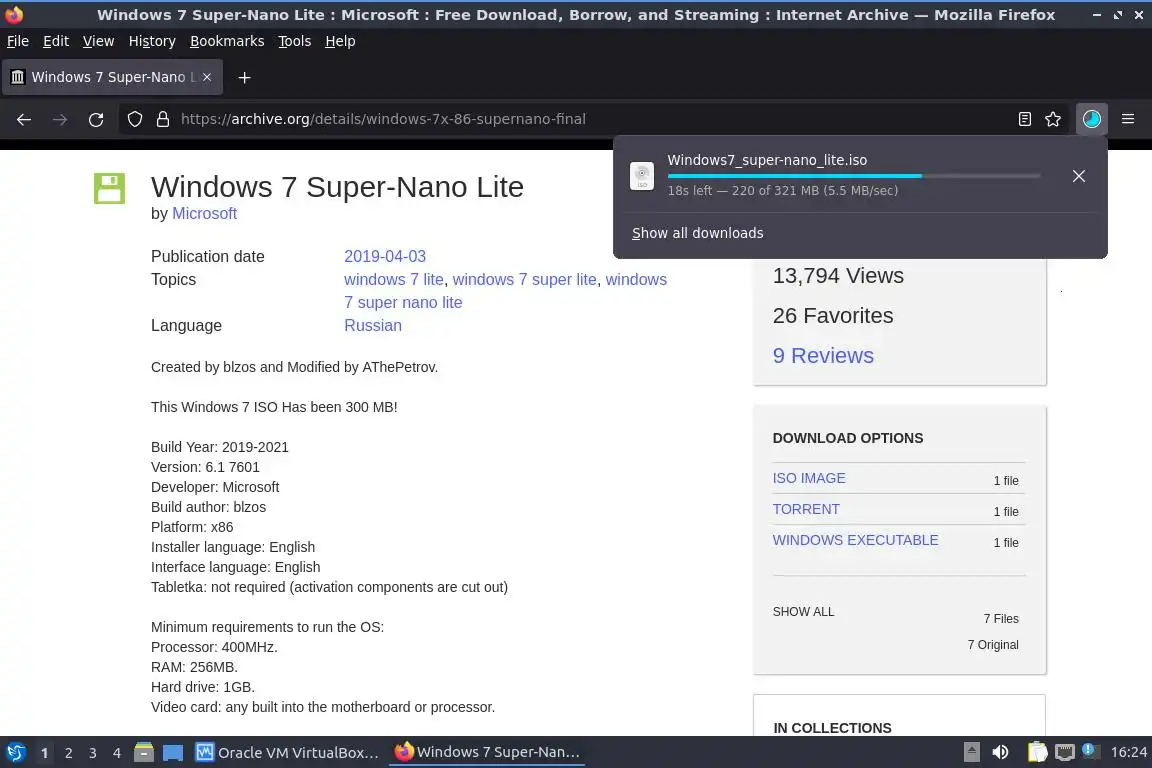This screenshot has width=1152, height=768.
Task: Close the Windows 7 Super-Nano tab
Action: [206, 77]
